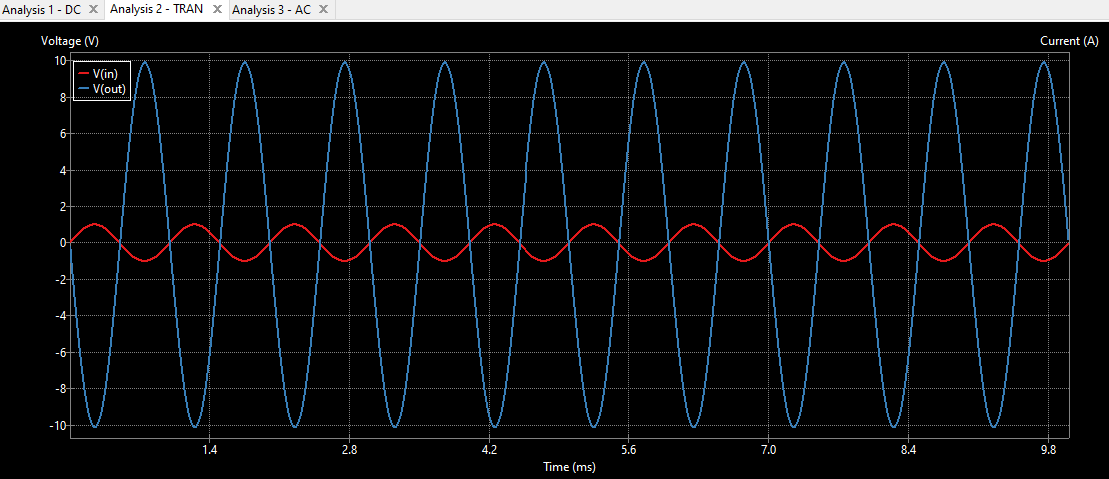This screenshot has width=1109, height=479.
Task: Switch to the Analysis 1 - DC tab
Action: (42, 9)
